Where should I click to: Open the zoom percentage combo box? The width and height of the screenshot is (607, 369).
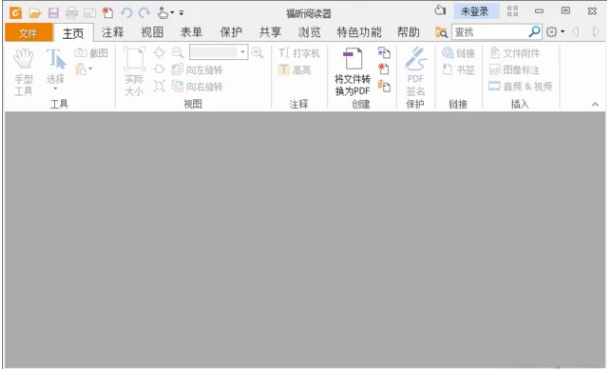pos(218,52)
